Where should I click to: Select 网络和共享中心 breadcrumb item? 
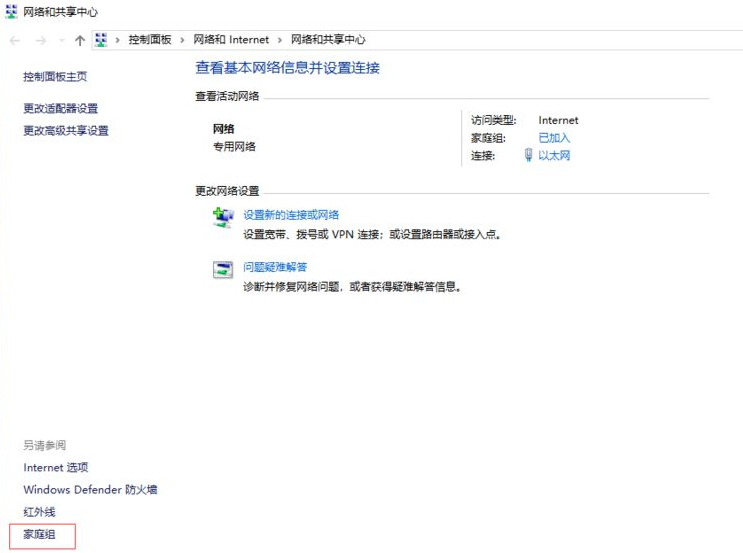point(328,40)
